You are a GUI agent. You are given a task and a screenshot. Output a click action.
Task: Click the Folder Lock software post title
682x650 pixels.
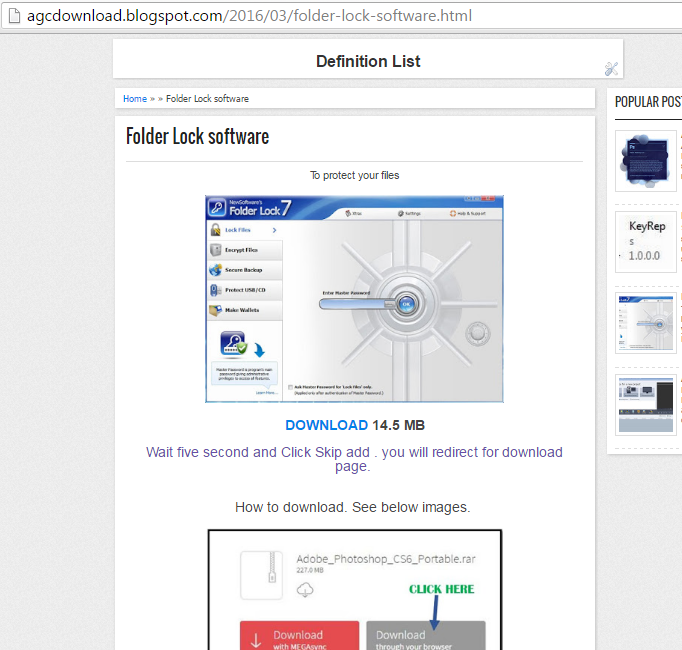[197, 137]
